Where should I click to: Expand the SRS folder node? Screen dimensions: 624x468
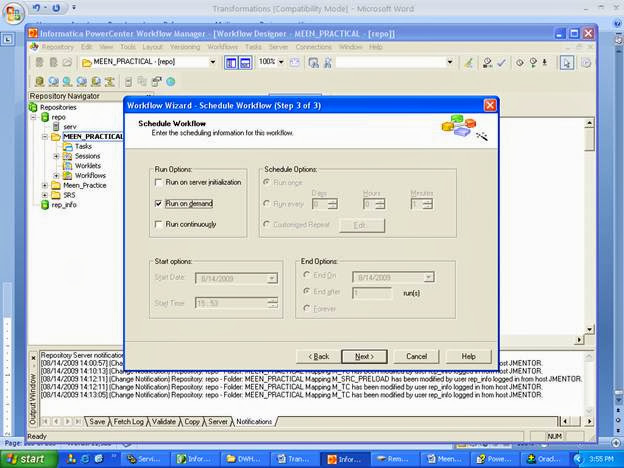point(45,195)
